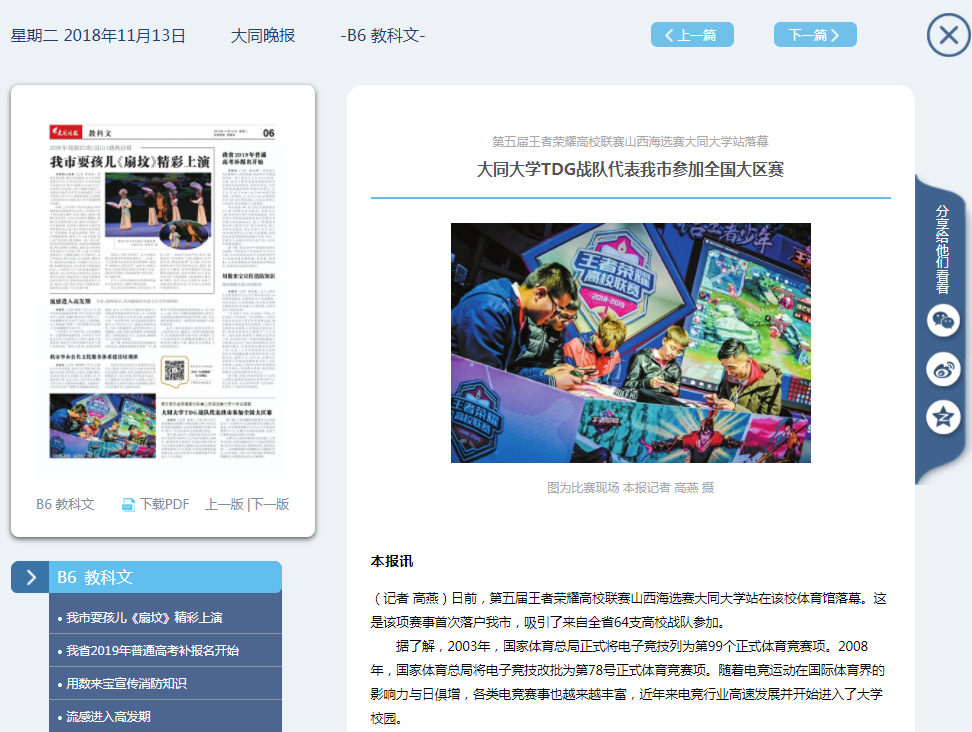Click 下载PDF link
Viewport: 972px width, 732px height.
pos(164,505)
